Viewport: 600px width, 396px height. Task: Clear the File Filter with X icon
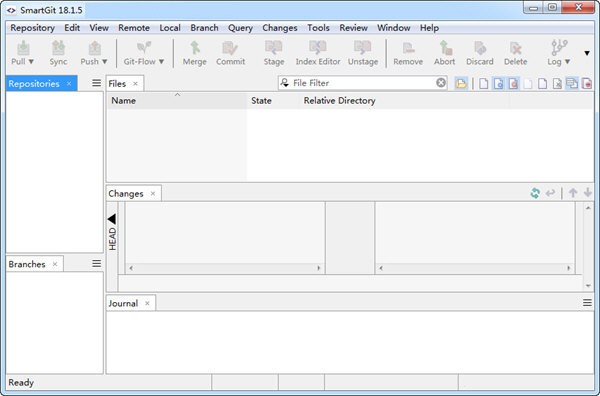[441, 83]
